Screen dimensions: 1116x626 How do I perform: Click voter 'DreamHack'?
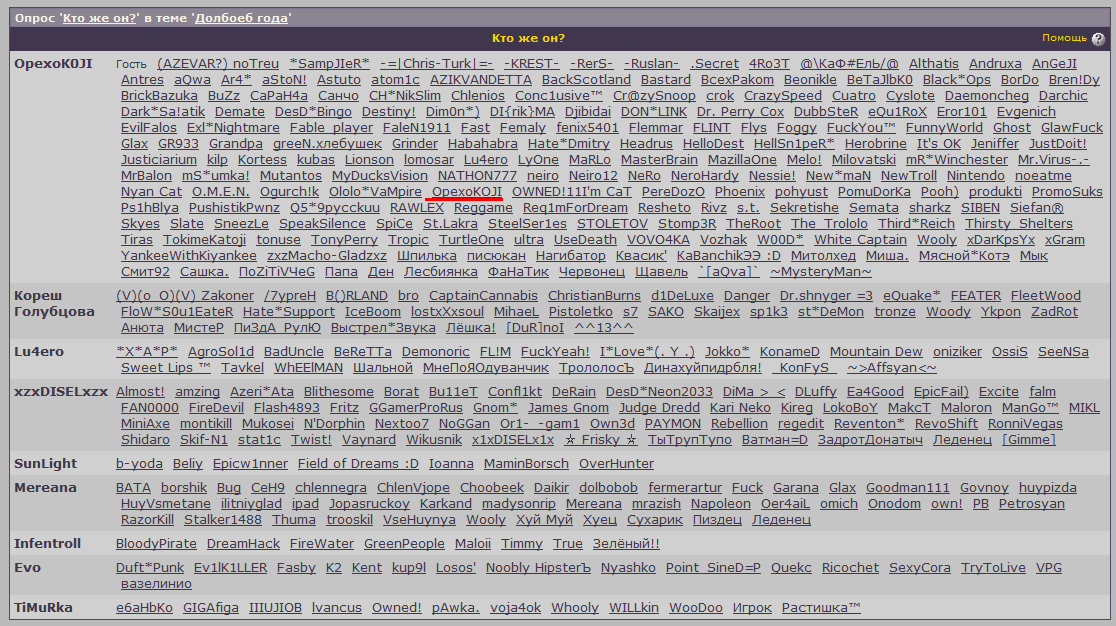click(243, 543)
